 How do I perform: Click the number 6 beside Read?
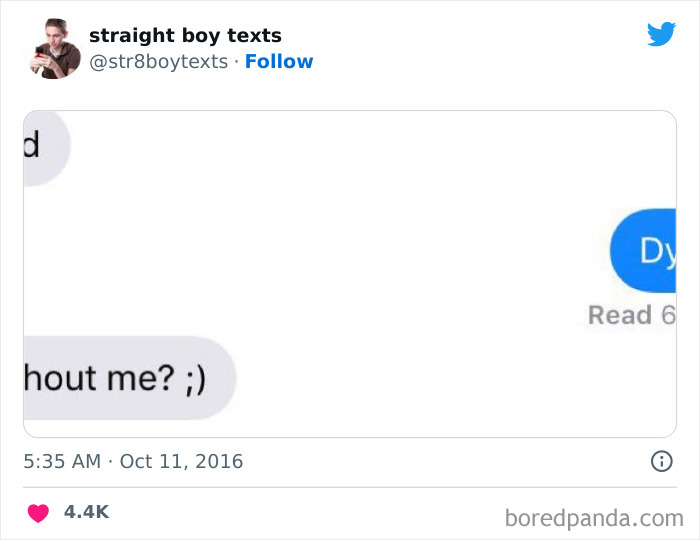click(667, 315)
